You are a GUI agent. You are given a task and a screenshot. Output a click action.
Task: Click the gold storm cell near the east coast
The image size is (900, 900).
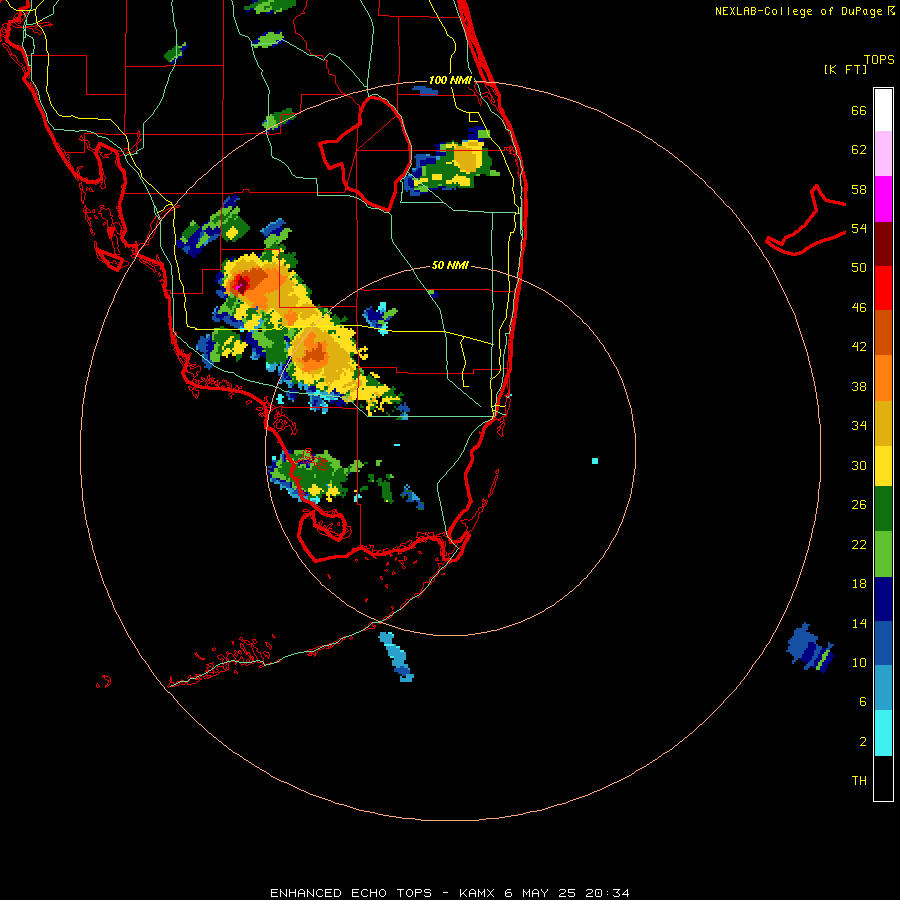pyautogui.click(x=468, y=158)
